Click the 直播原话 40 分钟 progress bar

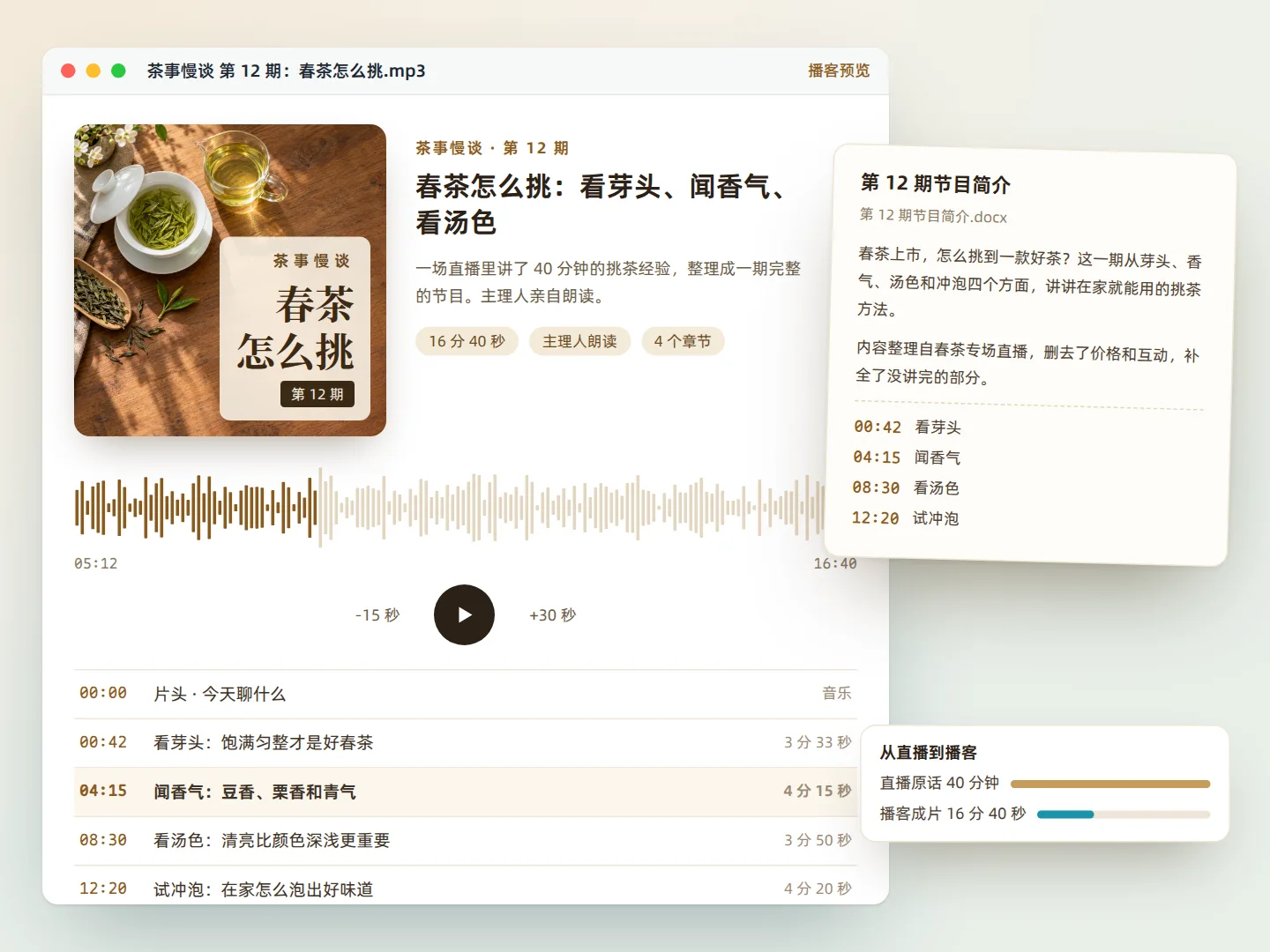pos(1110,784)
